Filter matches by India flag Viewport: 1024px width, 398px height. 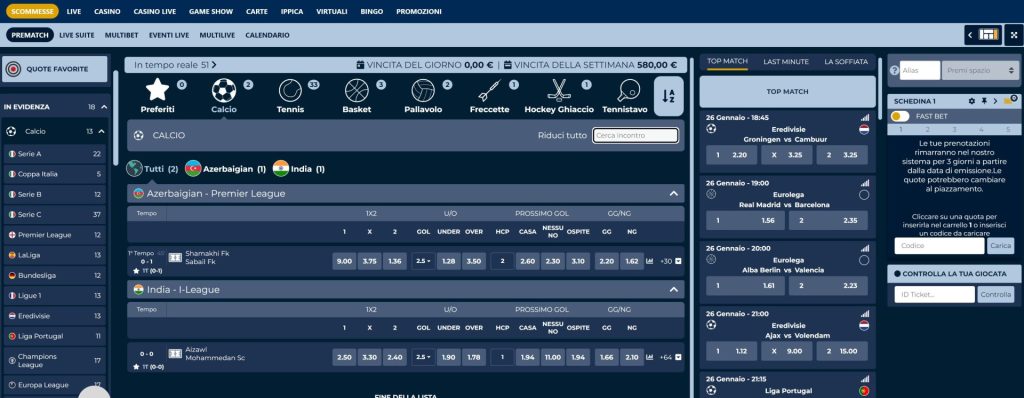click(281, 169)
